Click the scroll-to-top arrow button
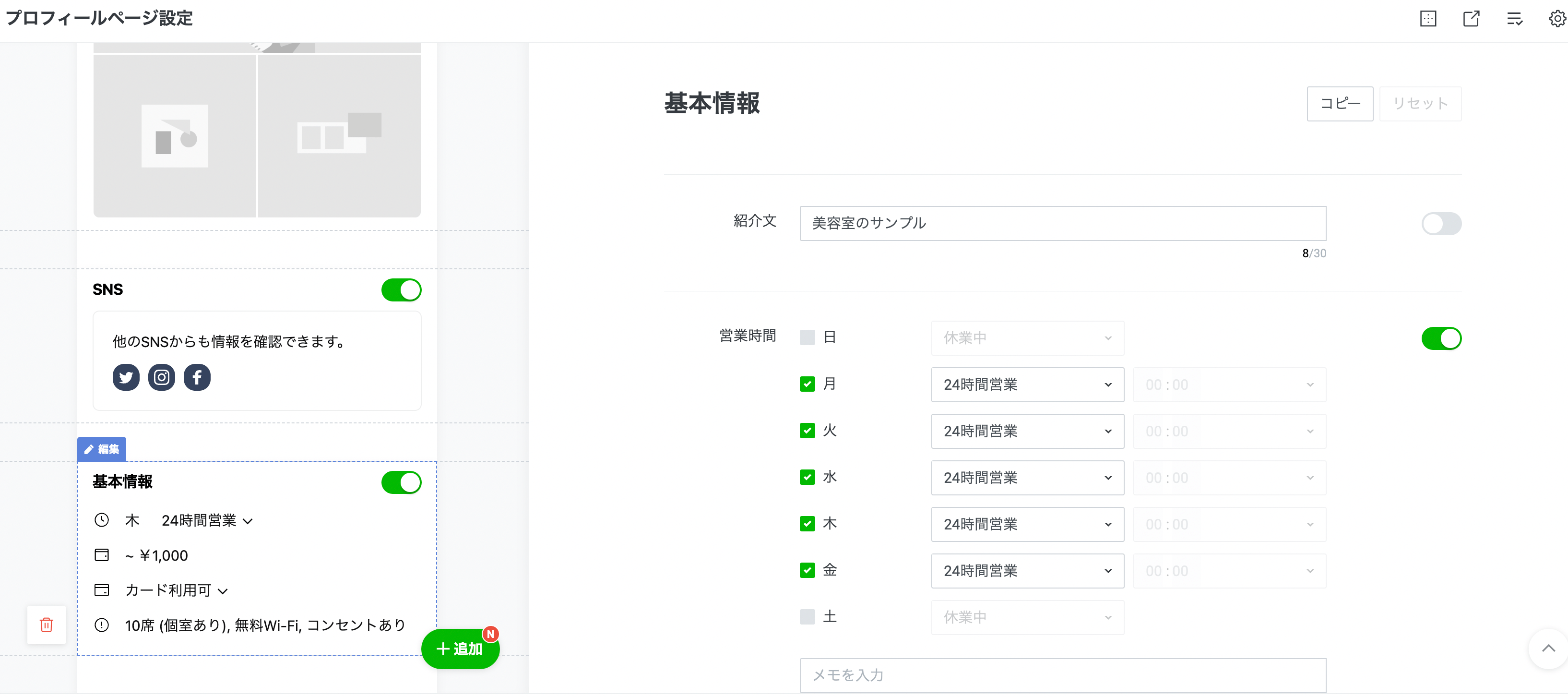 tap(1548, 649)
